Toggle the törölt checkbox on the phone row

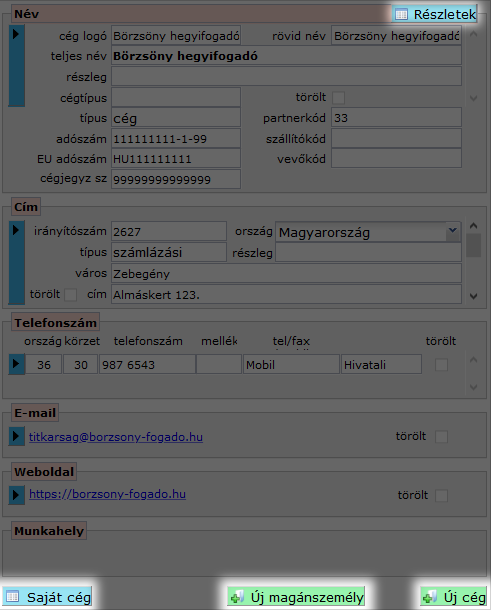click(x=441, y=365)
